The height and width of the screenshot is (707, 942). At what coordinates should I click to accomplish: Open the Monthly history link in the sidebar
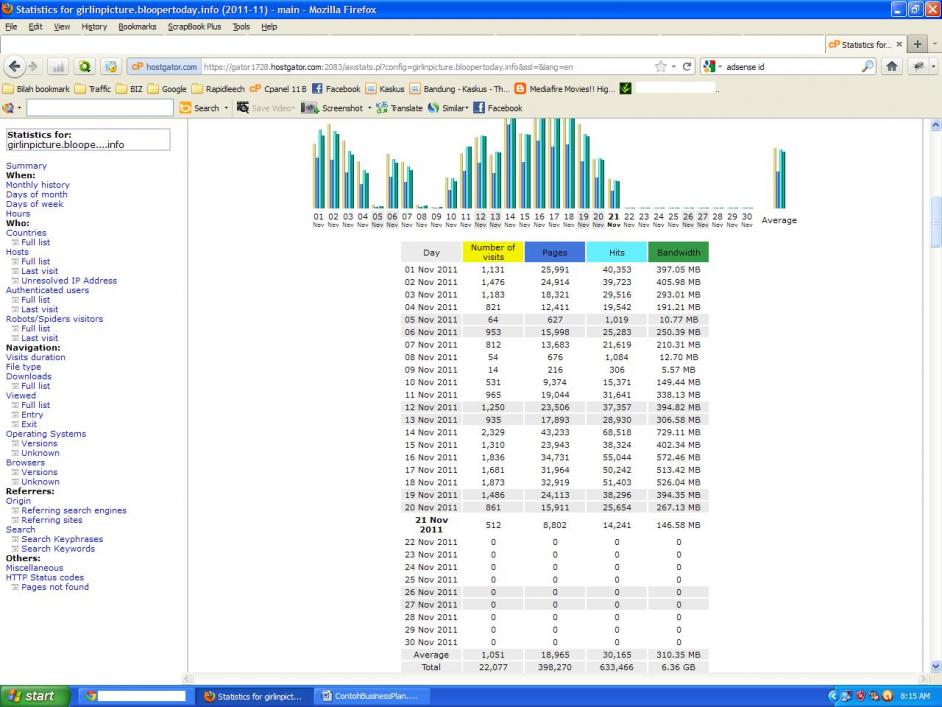(x=38, y=185)
